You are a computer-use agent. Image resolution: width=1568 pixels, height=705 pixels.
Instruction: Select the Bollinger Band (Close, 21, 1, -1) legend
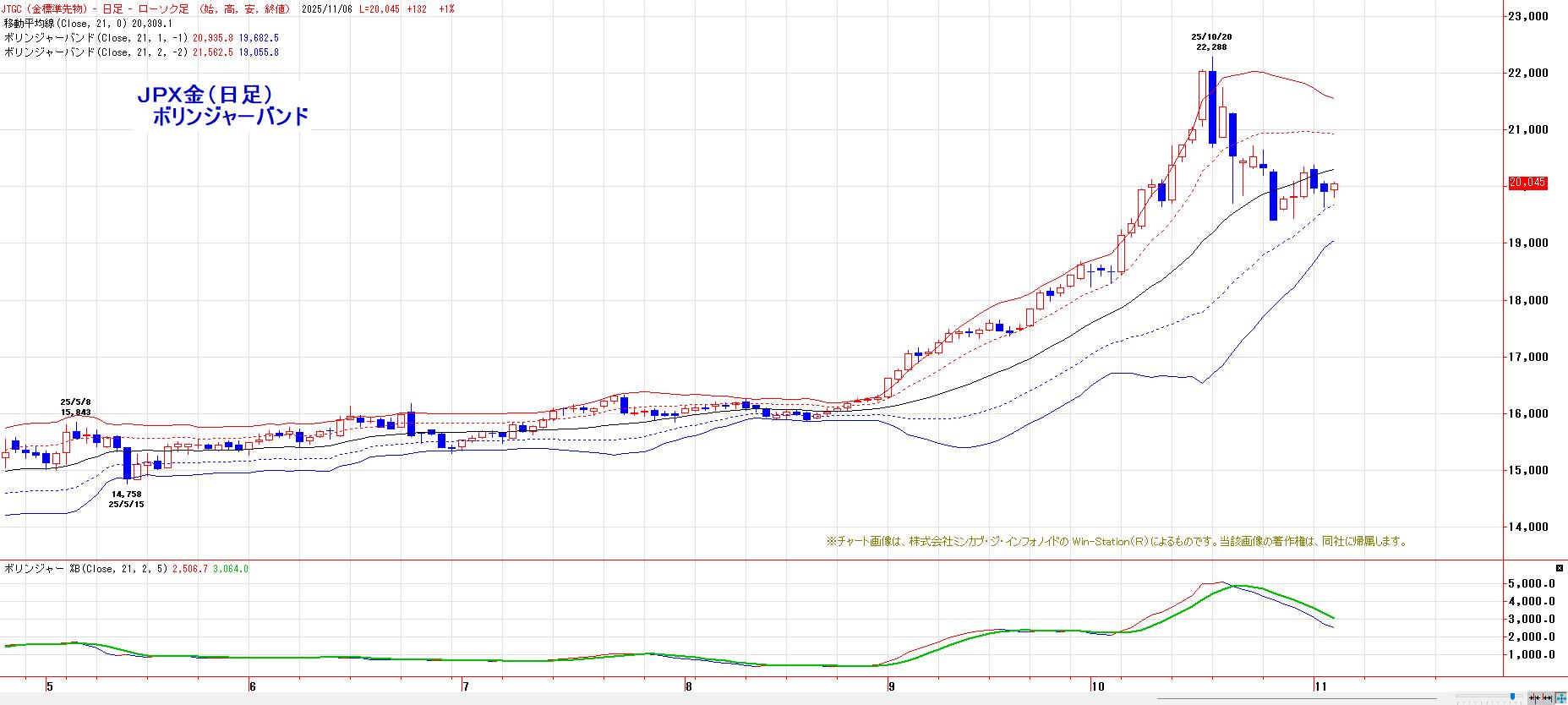click(x=141, y=38)
